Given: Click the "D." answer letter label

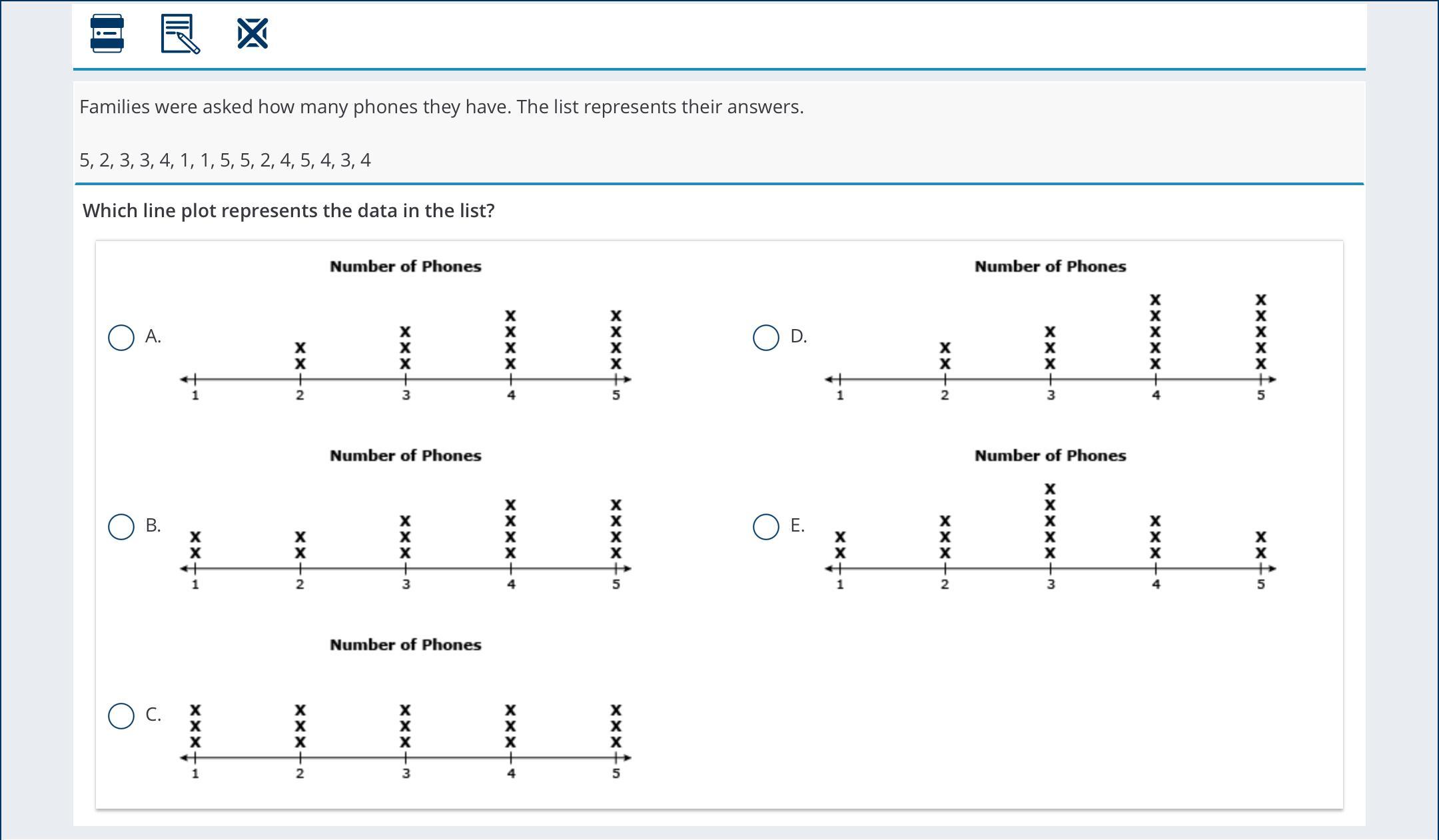Looking at the screenshot, I should pyautogui.click(x=798, y=336).
